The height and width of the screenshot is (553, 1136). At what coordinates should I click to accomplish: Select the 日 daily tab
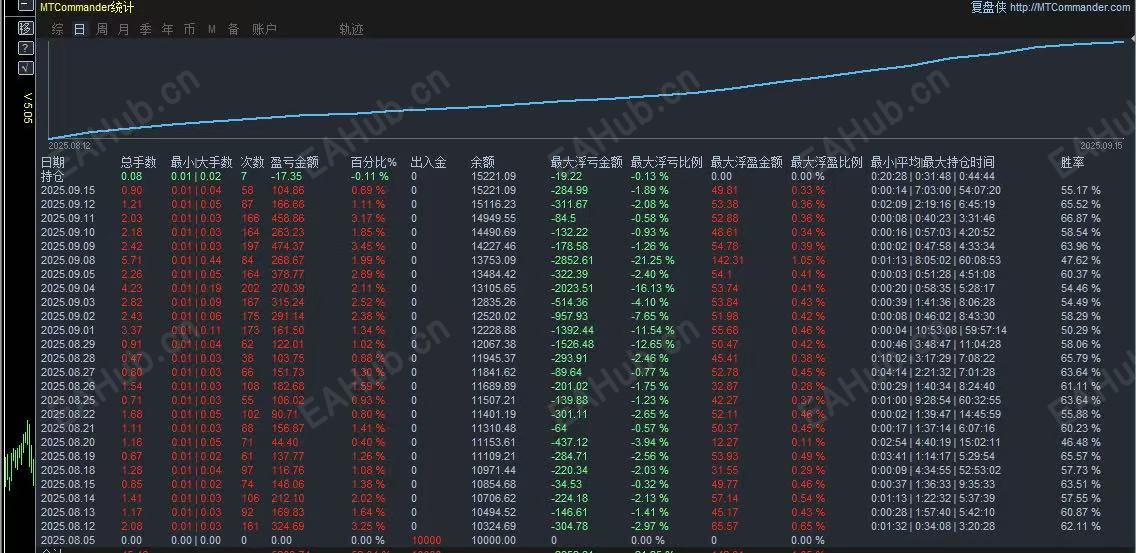pos(80,29)
